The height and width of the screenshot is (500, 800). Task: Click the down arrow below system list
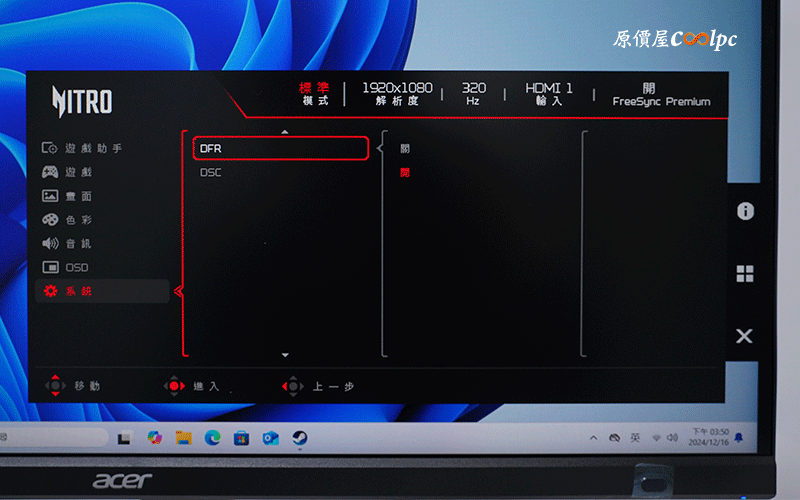pyautogui.click(x=285, y=355)
